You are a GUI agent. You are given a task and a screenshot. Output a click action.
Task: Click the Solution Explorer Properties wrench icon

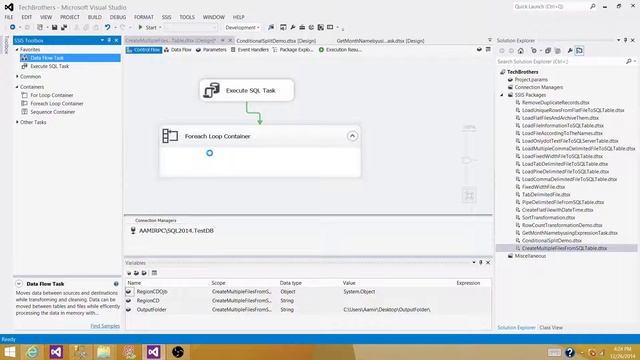click(x=570, y=51)
